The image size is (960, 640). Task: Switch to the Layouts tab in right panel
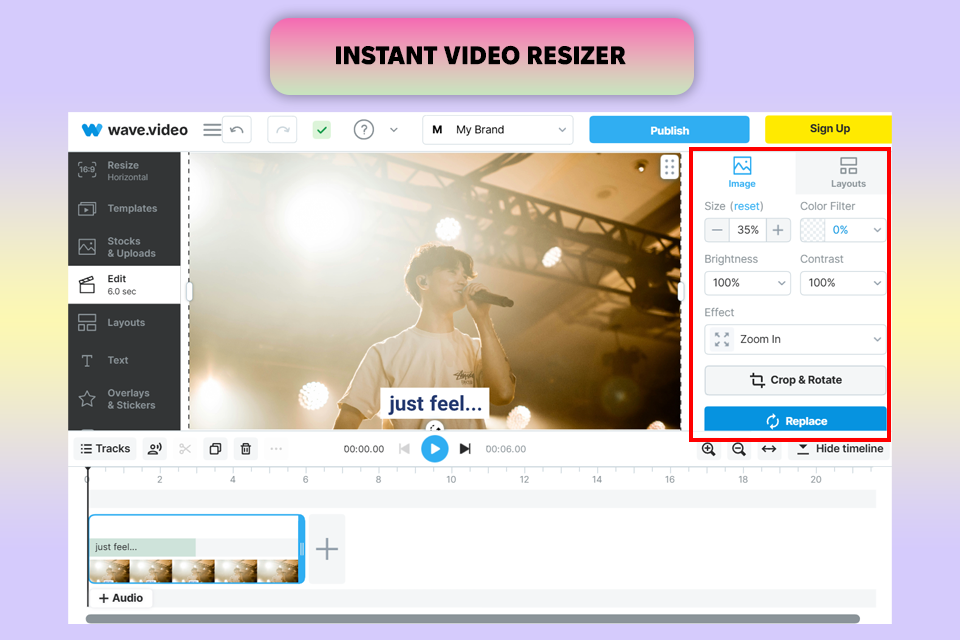click(848, 173)
